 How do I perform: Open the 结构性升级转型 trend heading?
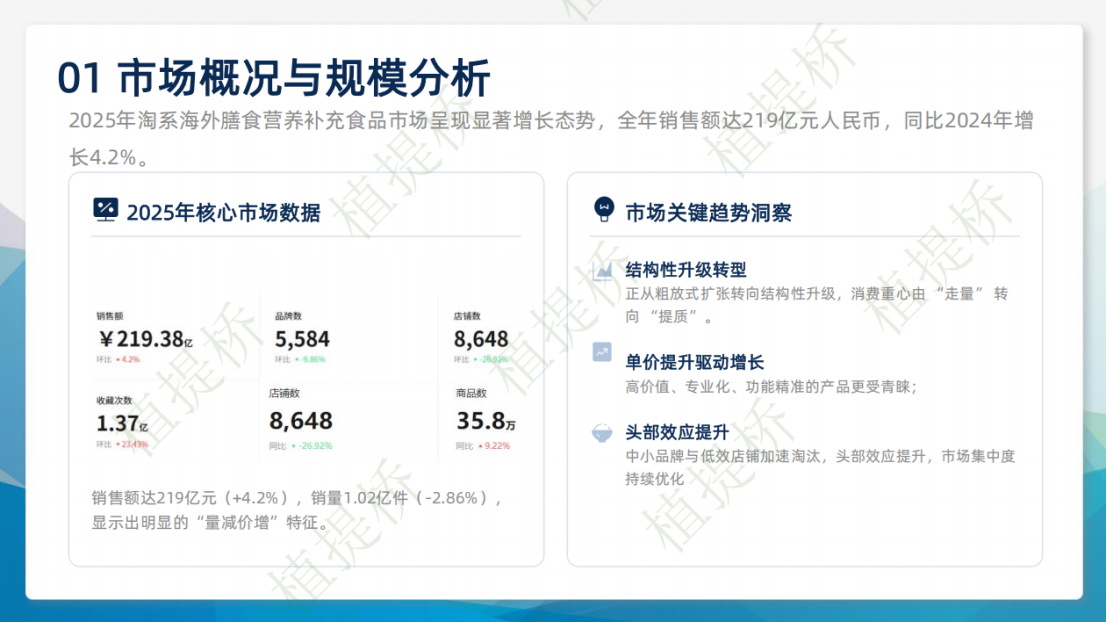(685, 271)
